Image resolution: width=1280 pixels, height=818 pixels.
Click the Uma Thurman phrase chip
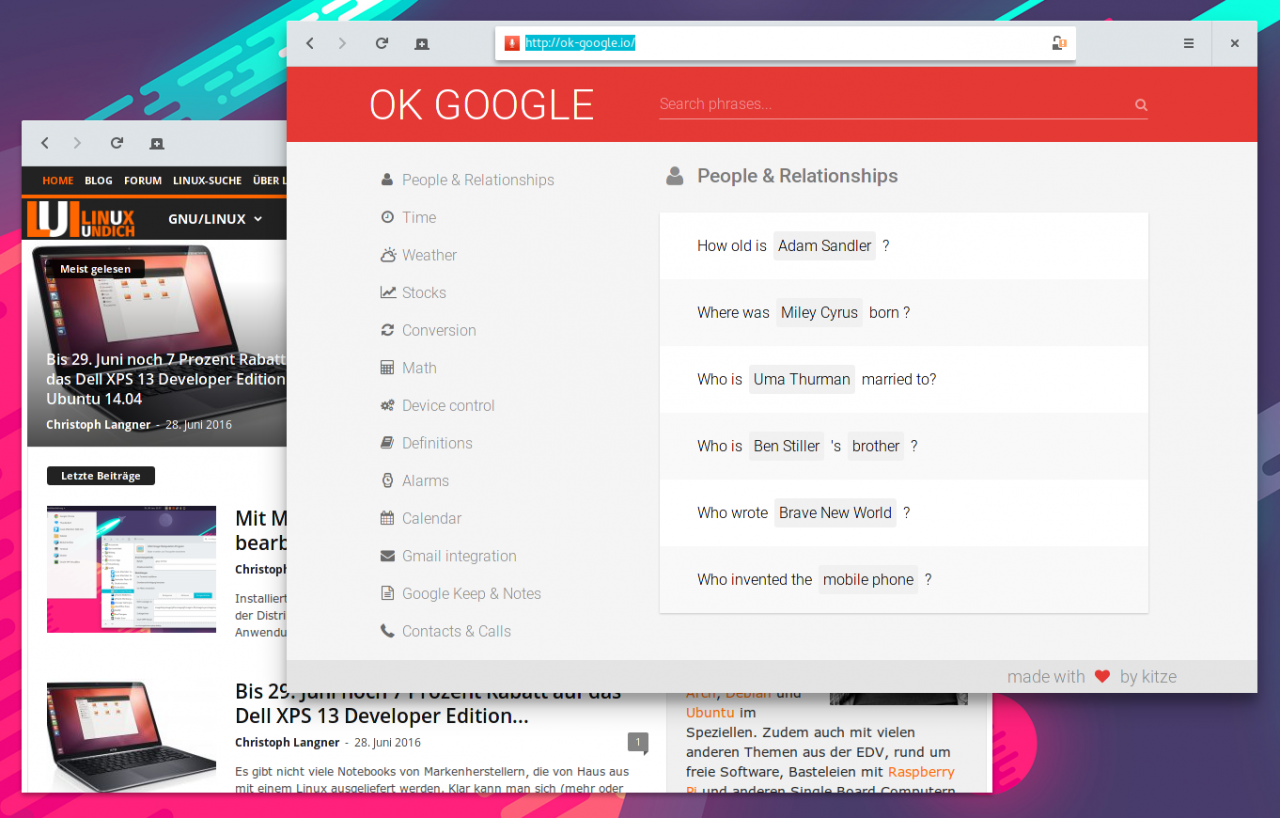pyautogui.click(x=802, y=379)
